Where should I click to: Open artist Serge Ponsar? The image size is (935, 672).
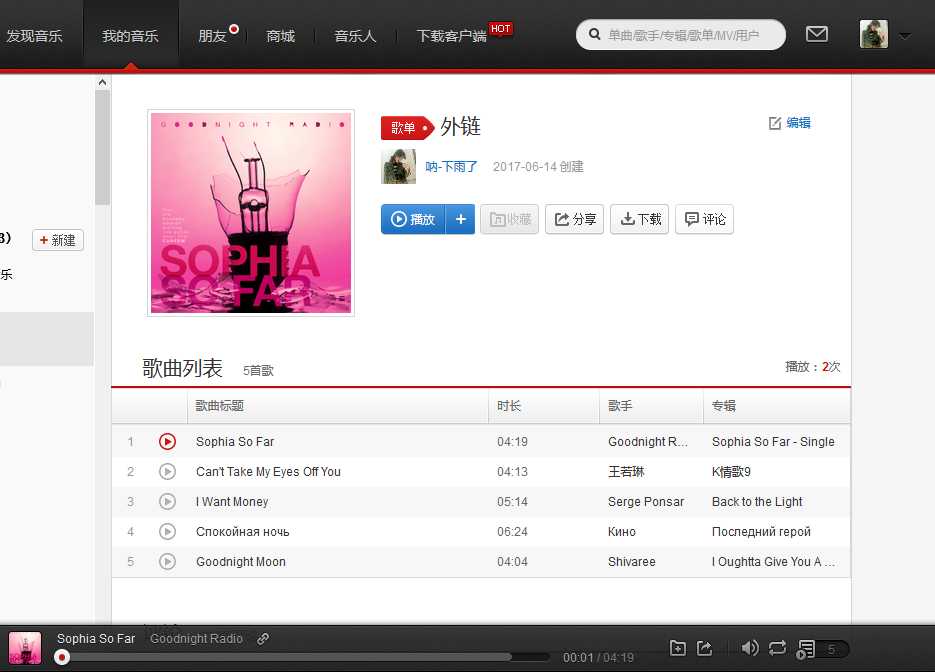pyautogui.click(x=646, y=501)
